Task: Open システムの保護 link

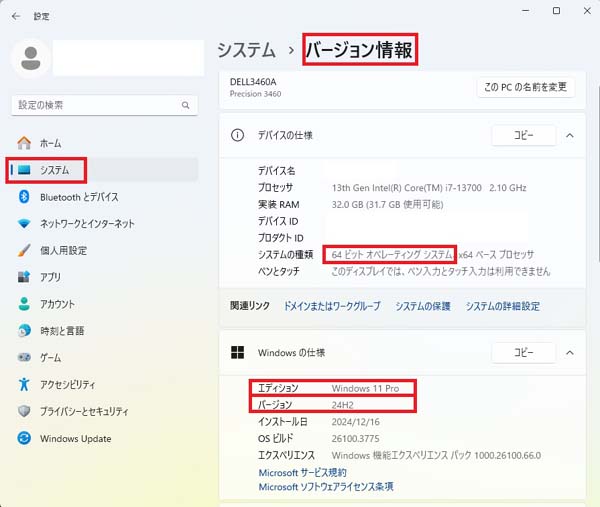Action: point(423,306)
